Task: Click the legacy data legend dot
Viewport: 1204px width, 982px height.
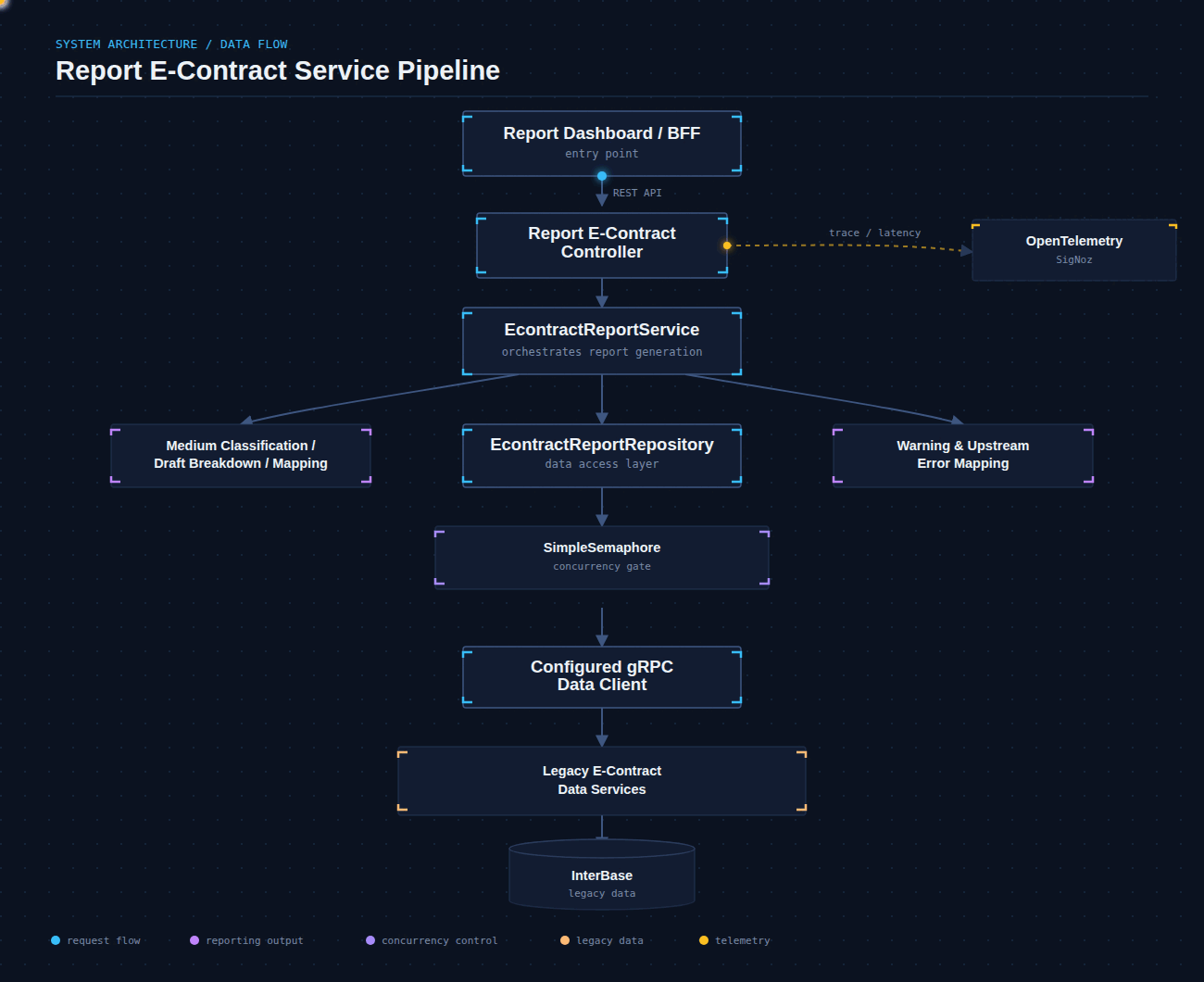Action: [x=565, y=940]
